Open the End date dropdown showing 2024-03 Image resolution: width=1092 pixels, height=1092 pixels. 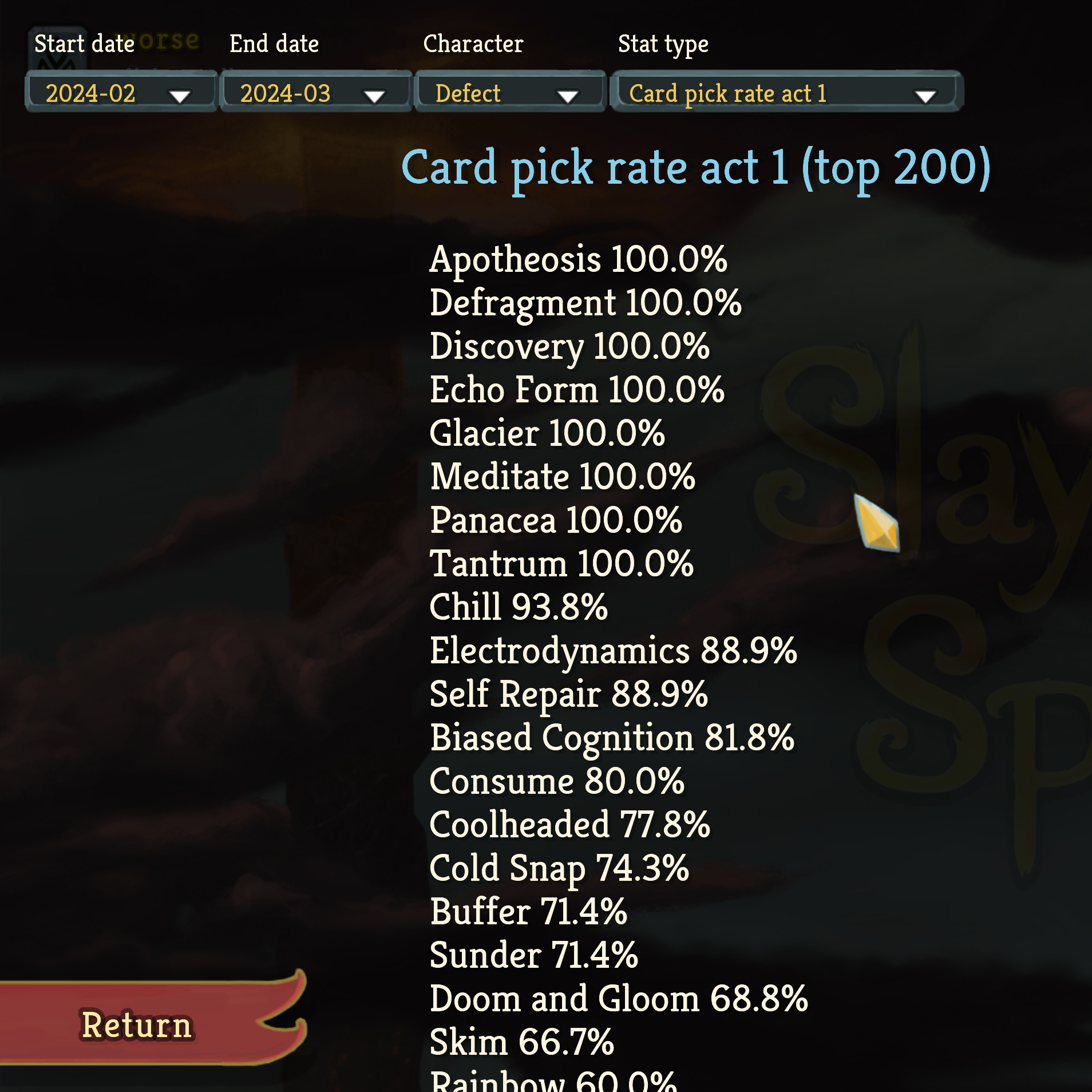[315, 93]
